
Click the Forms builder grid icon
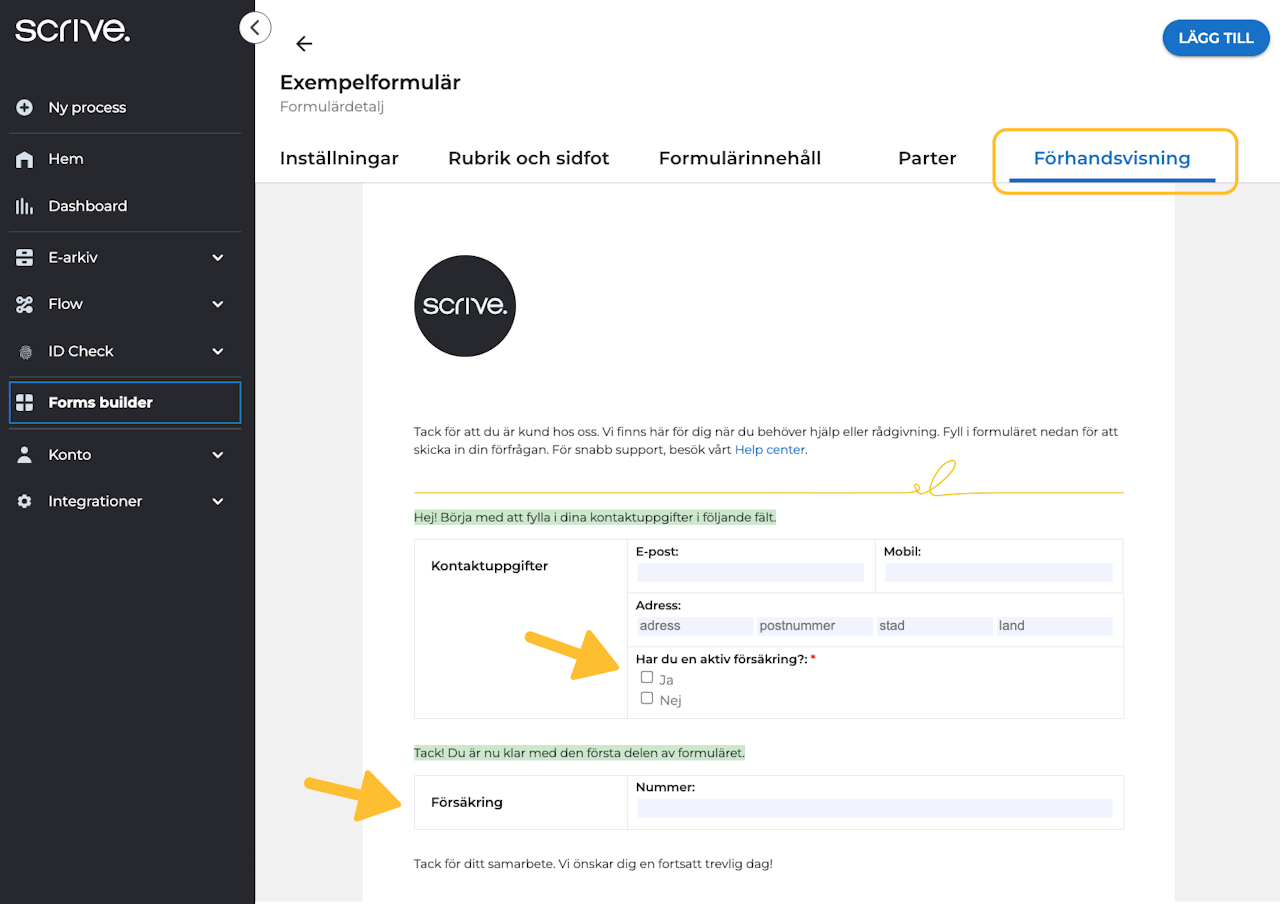[25, 403]
